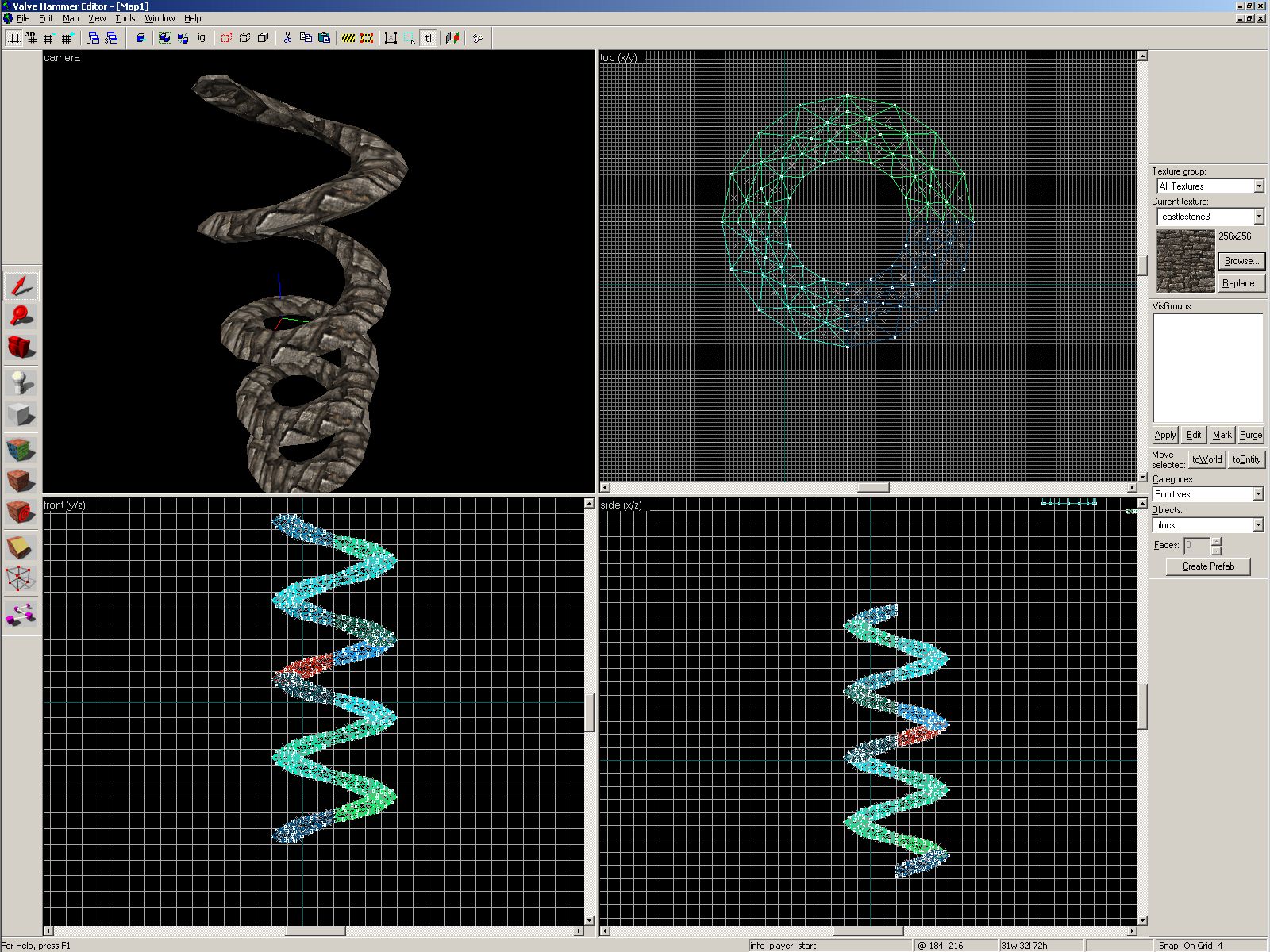Activate the Clipping tool
The height and width of the screenshot is (952, 1270).
tap(21, 547)
